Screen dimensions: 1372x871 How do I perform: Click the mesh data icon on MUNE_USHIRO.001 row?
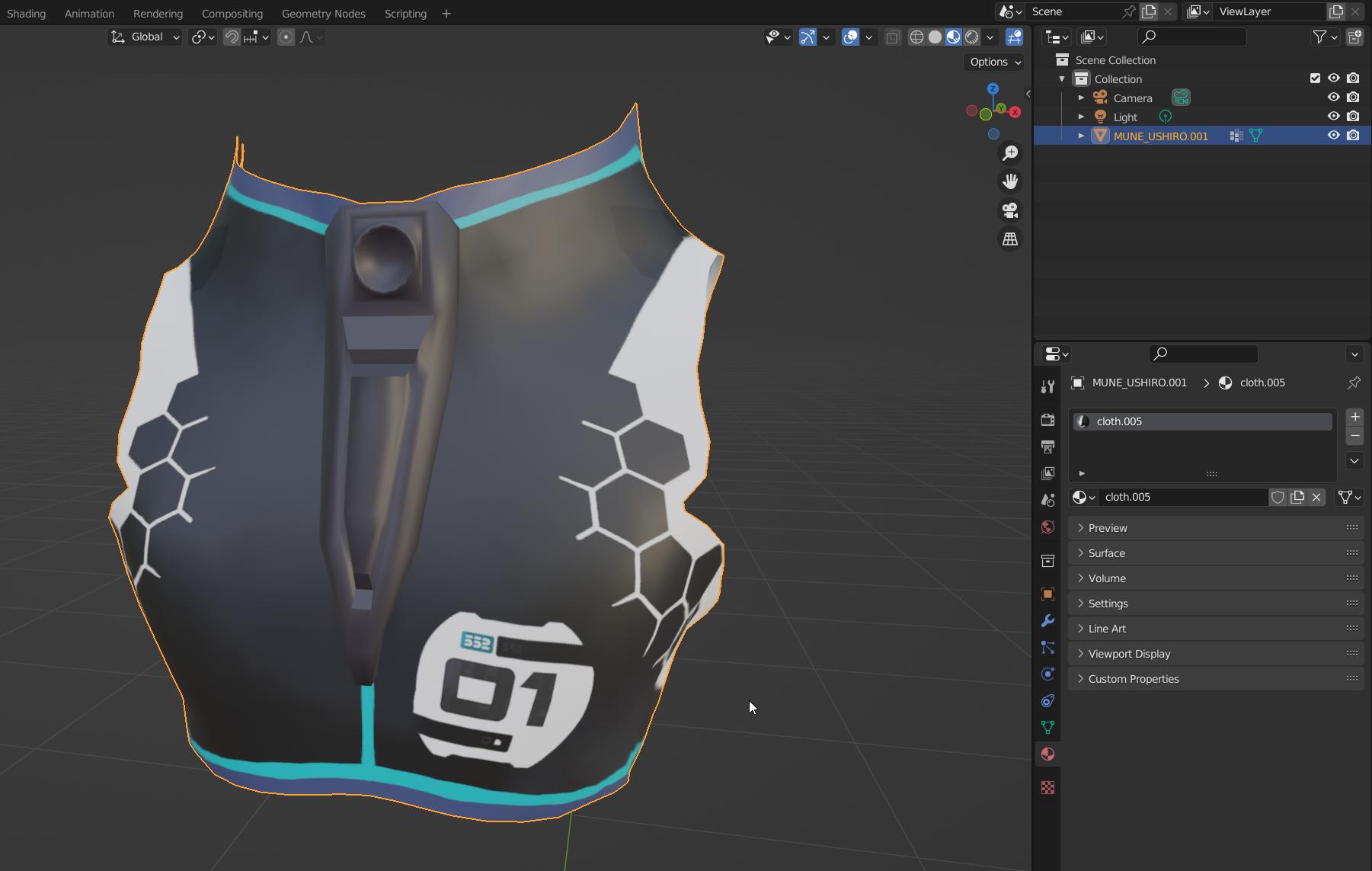(x=1255, y=136)
